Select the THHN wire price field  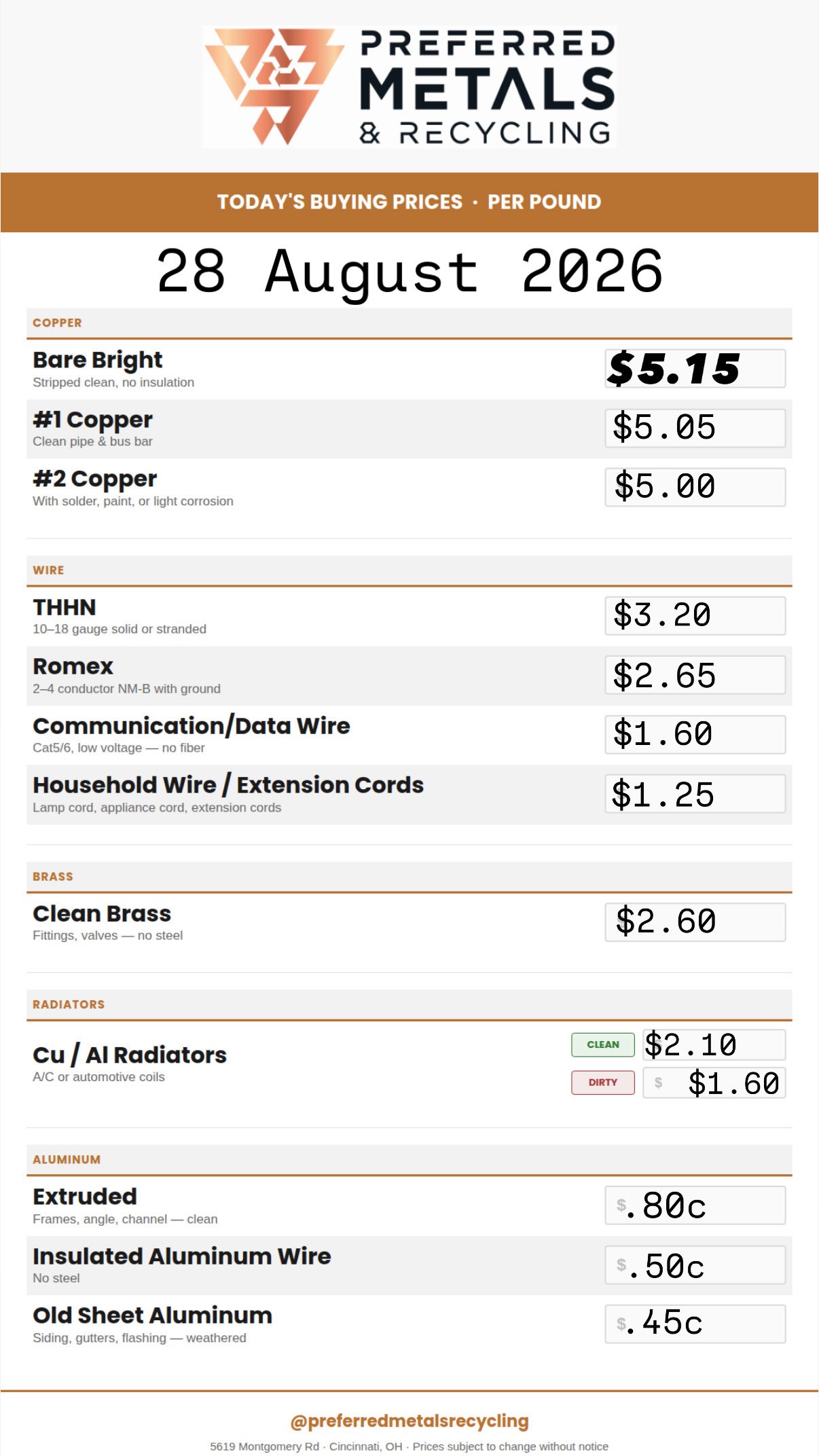(695, 616)
